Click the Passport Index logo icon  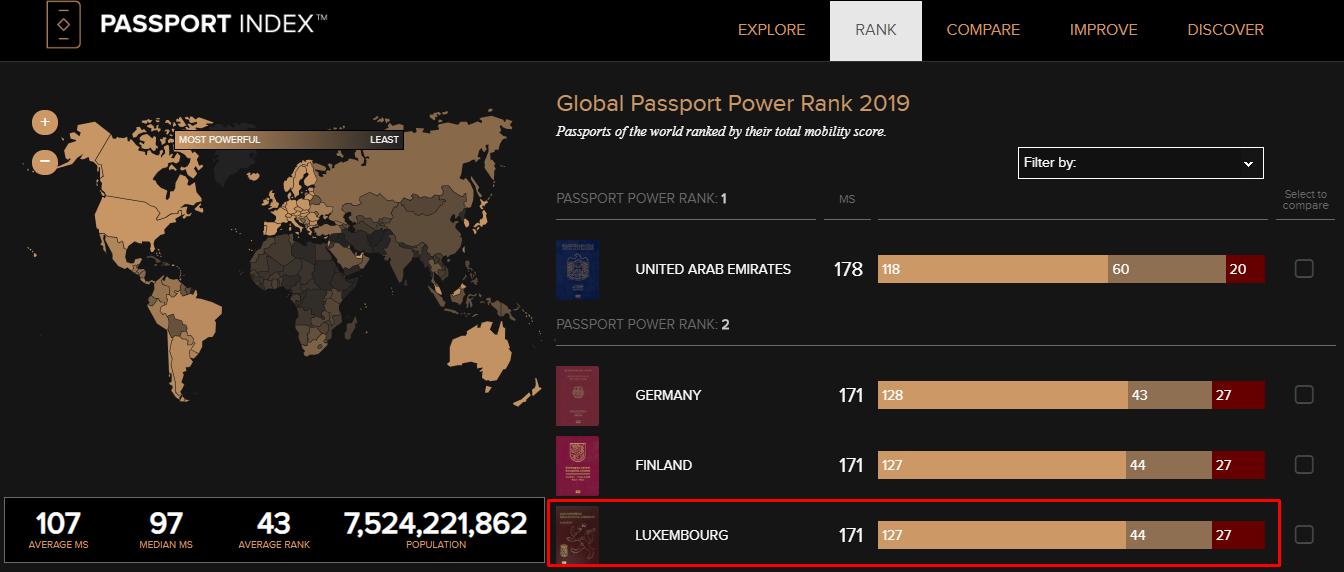(64, 25)
